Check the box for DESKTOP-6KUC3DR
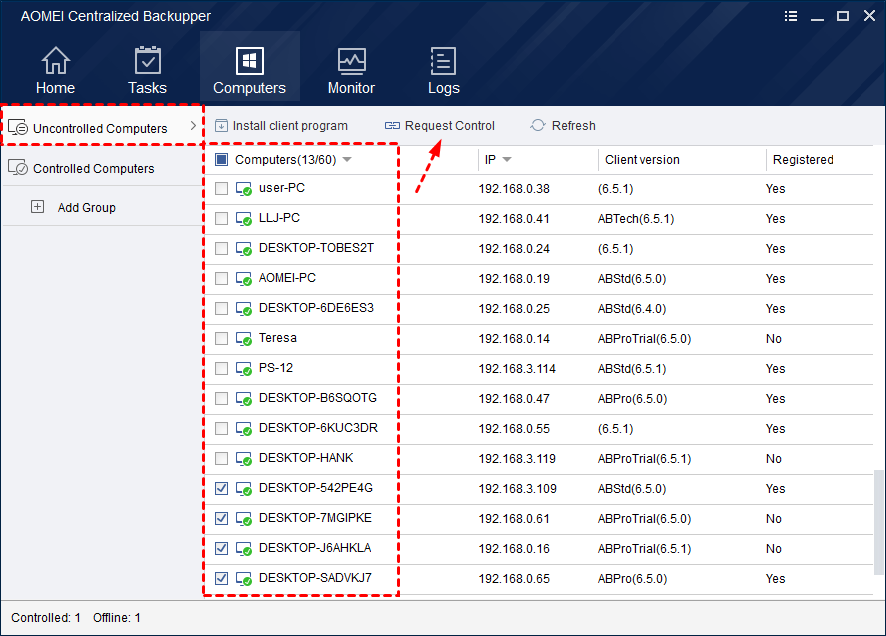Viewport: 886px width, 636px height. pos(222,429)
